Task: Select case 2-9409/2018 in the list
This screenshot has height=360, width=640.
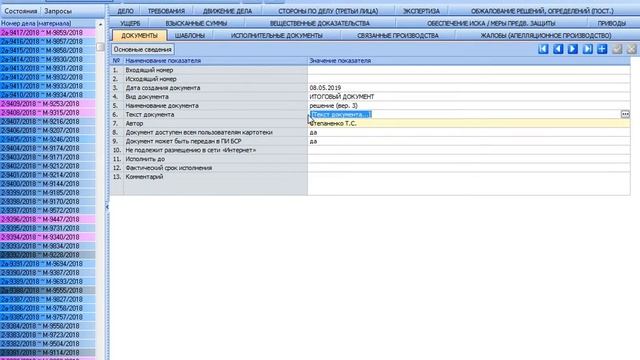Action: coord(48,104)
